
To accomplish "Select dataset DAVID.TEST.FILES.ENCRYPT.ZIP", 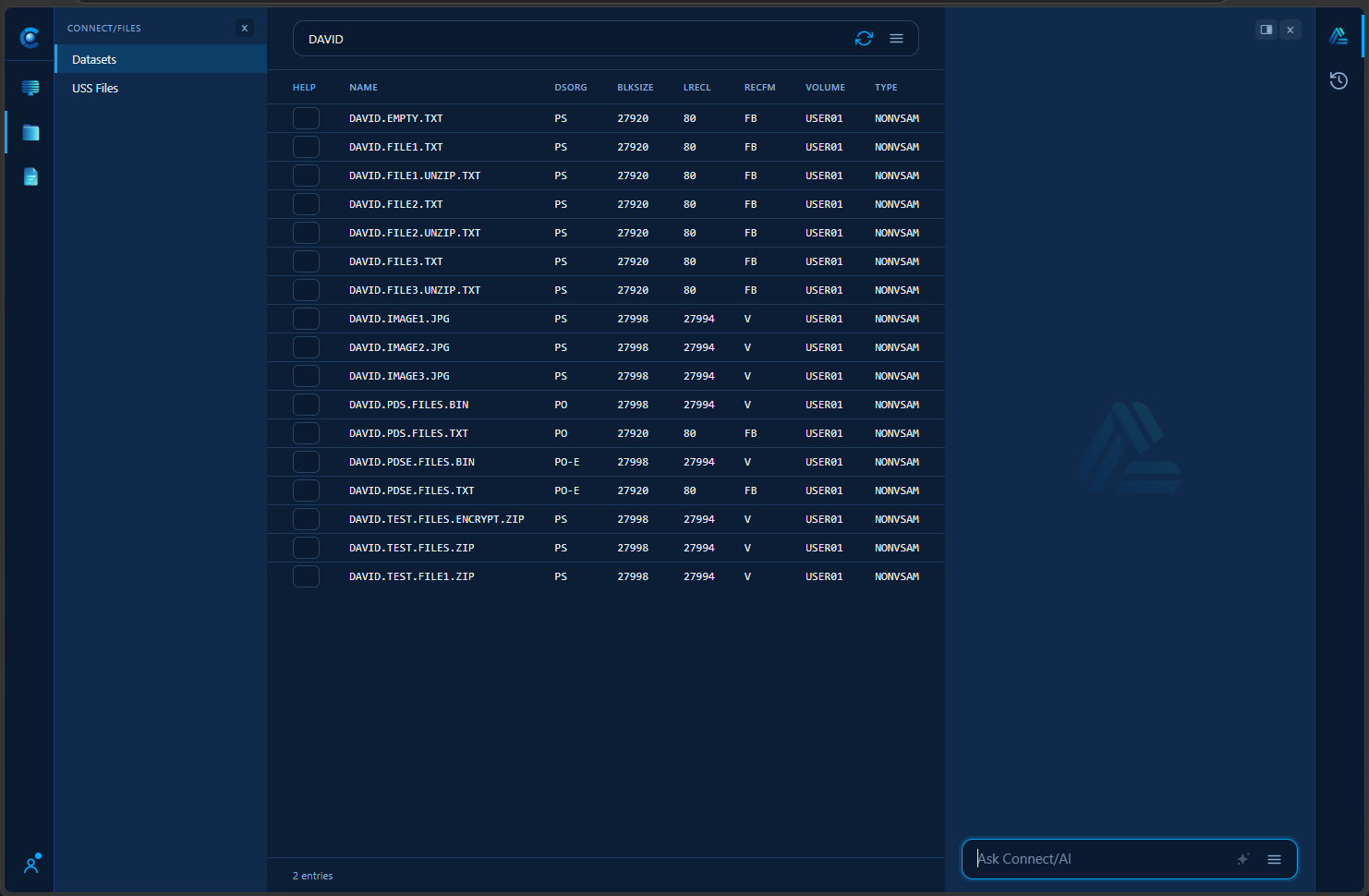I will (x=437, y=519).
